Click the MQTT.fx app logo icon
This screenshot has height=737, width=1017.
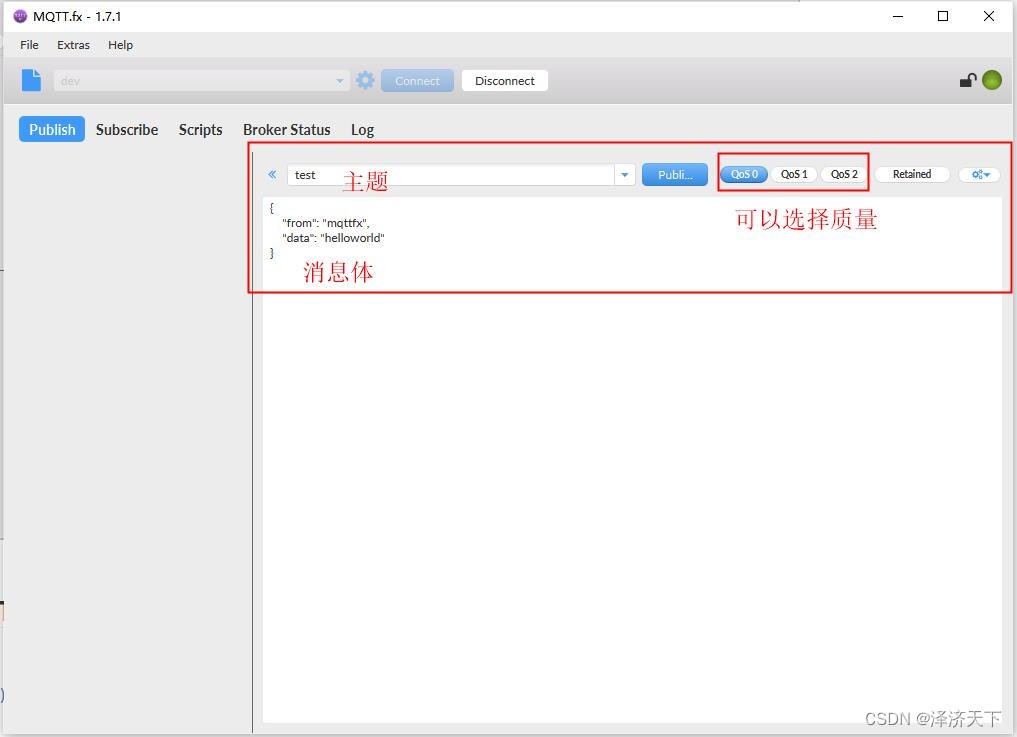click(x=20, y=16)
